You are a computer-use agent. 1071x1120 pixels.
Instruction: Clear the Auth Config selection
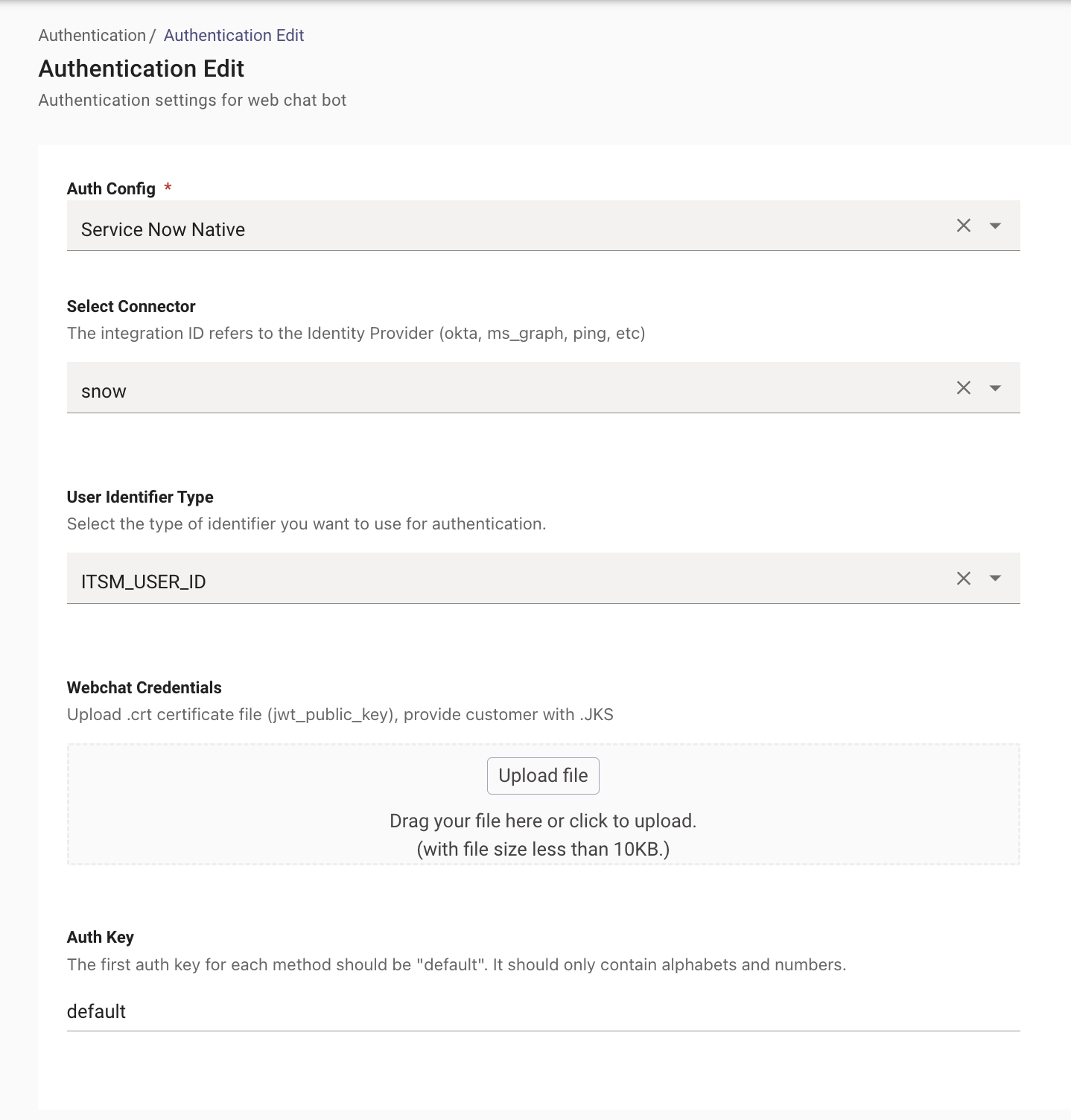point(963,226)
